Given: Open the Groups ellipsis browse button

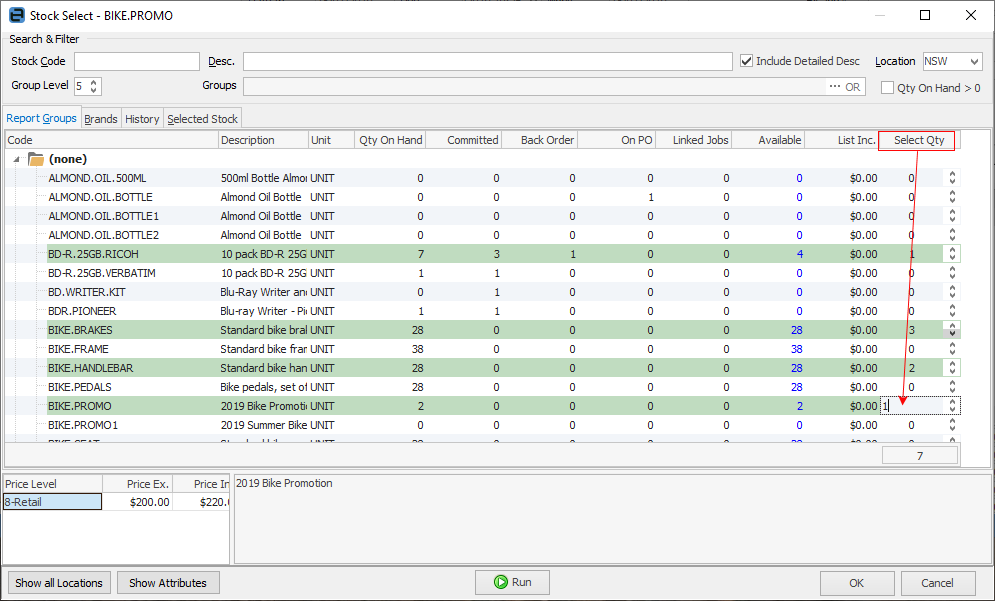Looking at the screenshot, I should pos(835,87).
